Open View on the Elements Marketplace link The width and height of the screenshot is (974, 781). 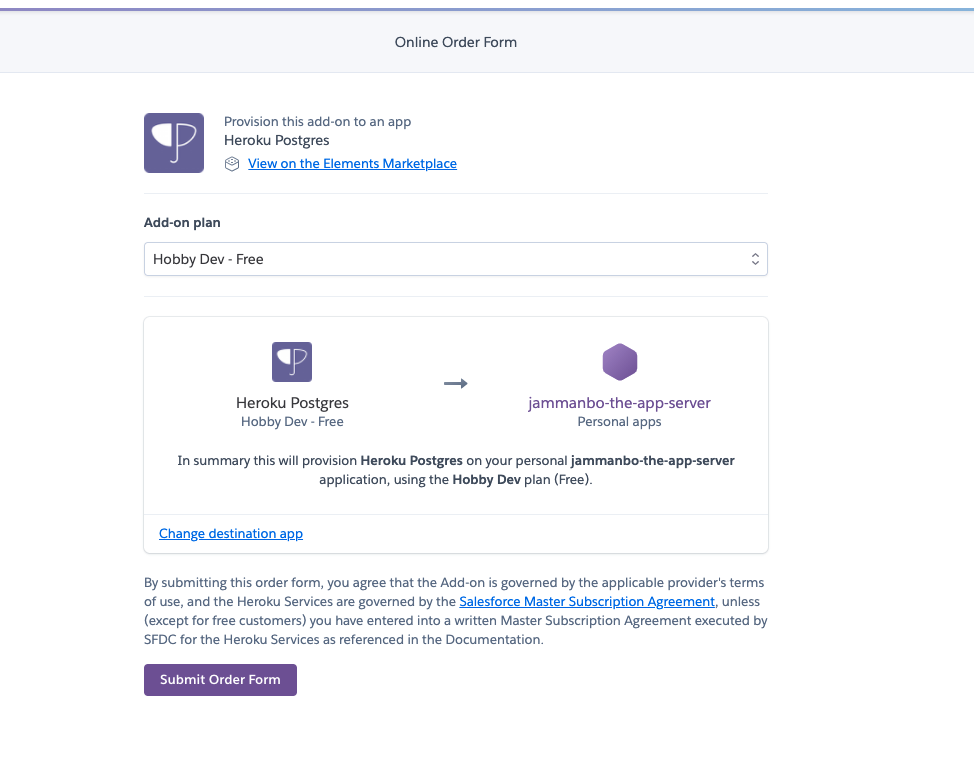352,163
